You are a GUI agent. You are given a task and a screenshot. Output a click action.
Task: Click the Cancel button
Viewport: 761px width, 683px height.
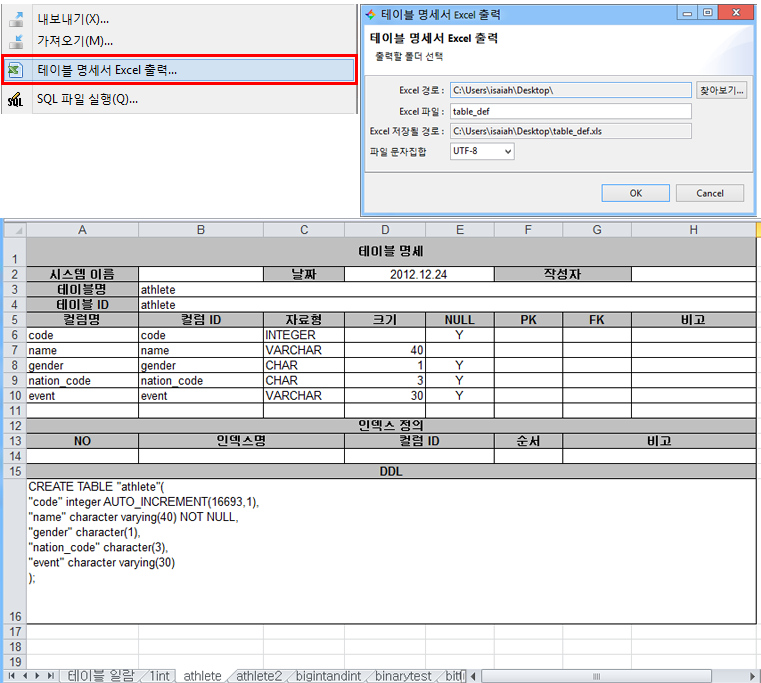coord(709,193)
